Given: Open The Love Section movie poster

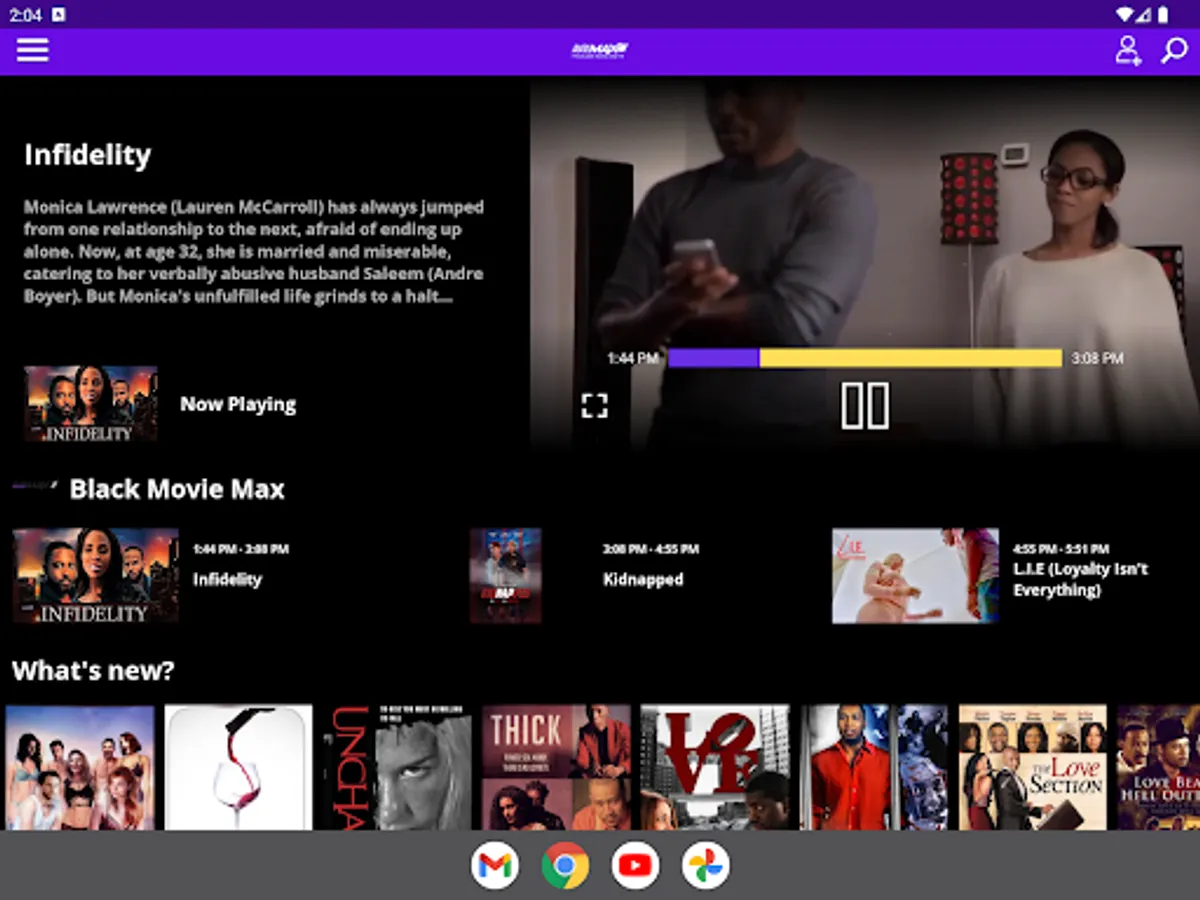Looking at the screenshot, I should pyautogui.click(x=1033, y=768).
